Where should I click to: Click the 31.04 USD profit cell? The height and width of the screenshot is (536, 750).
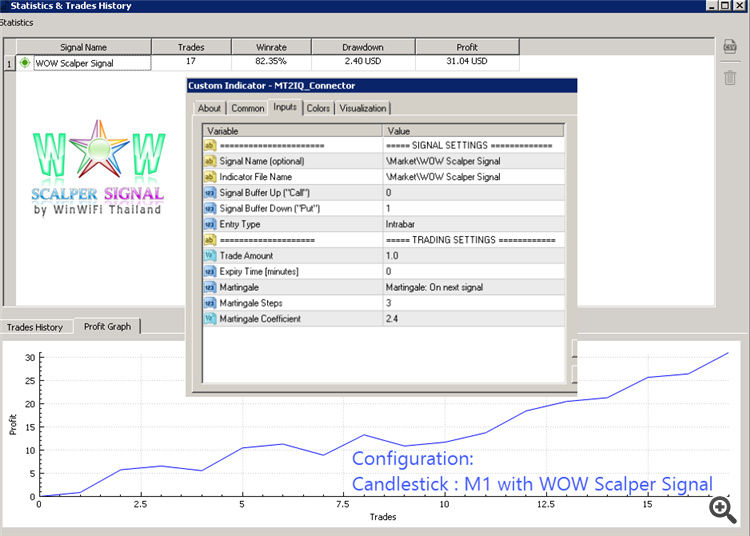pyautogui.click(x=467, y=62)
